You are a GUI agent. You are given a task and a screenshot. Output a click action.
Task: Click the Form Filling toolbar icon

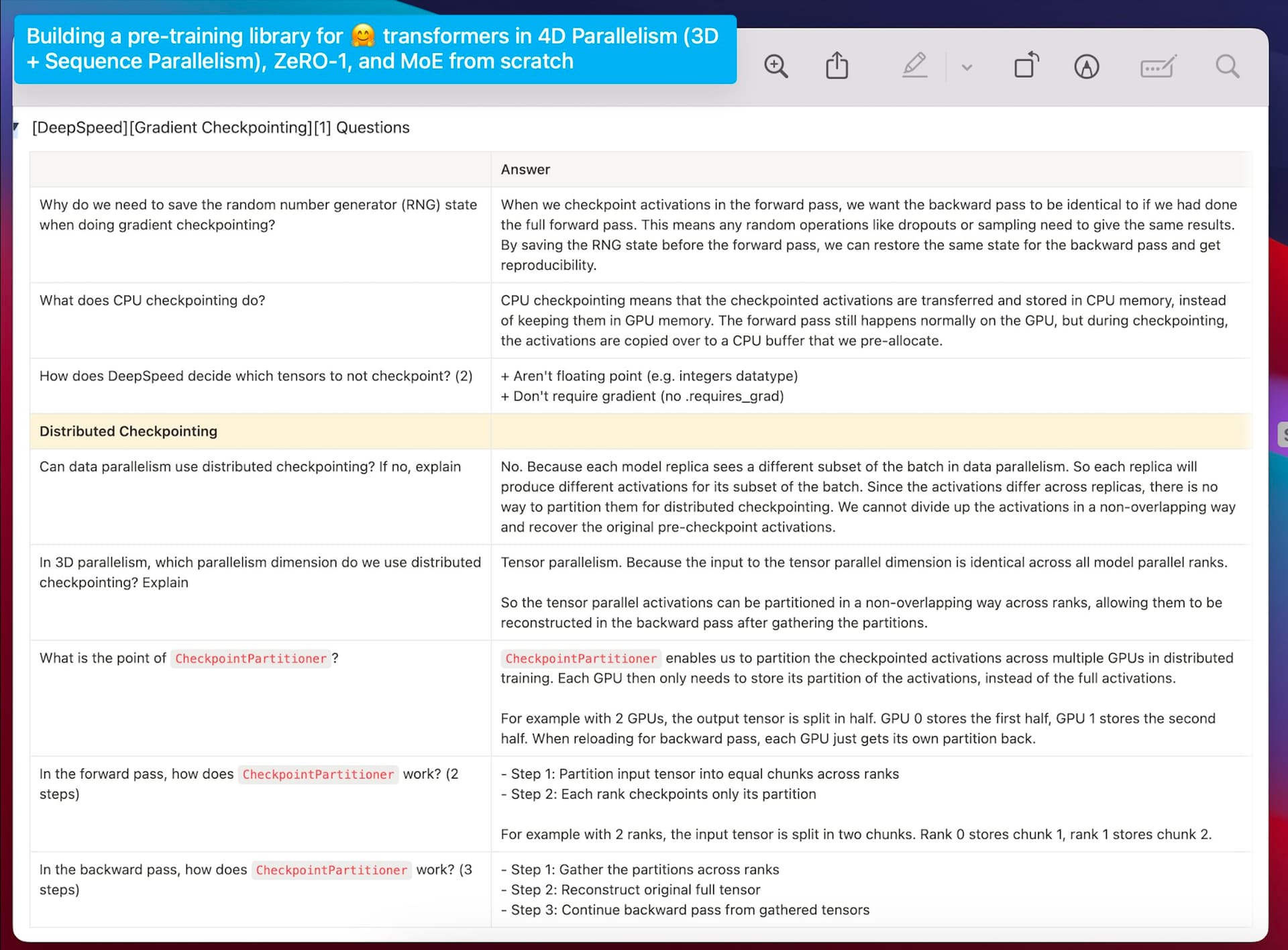[1157, 66]
